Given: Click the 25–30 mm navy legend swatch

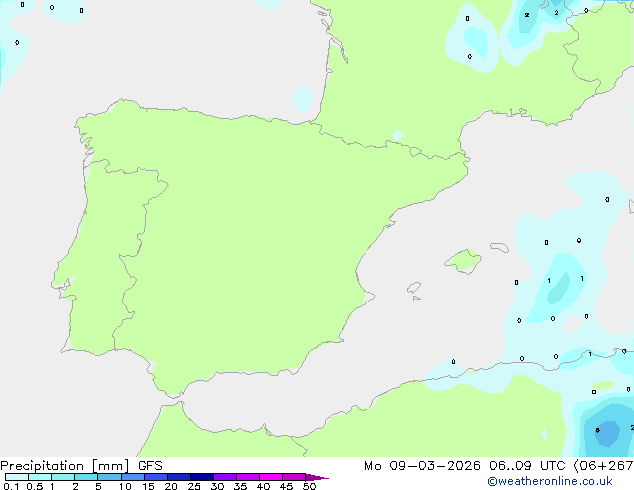Looking at the screenshot, I should pos(201,477).
